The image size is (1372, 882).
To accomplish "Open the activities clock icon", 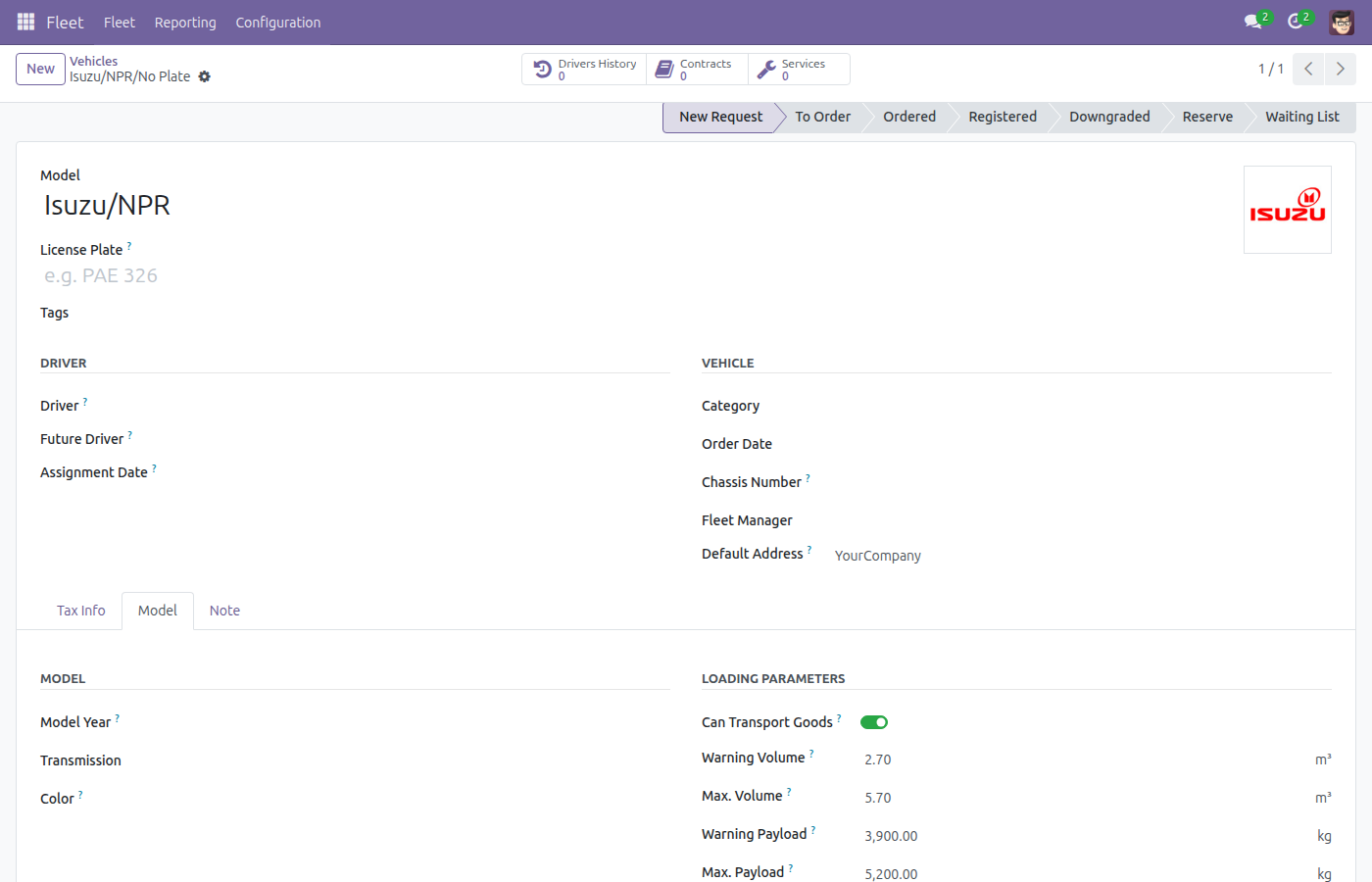I will [1297, 22].
